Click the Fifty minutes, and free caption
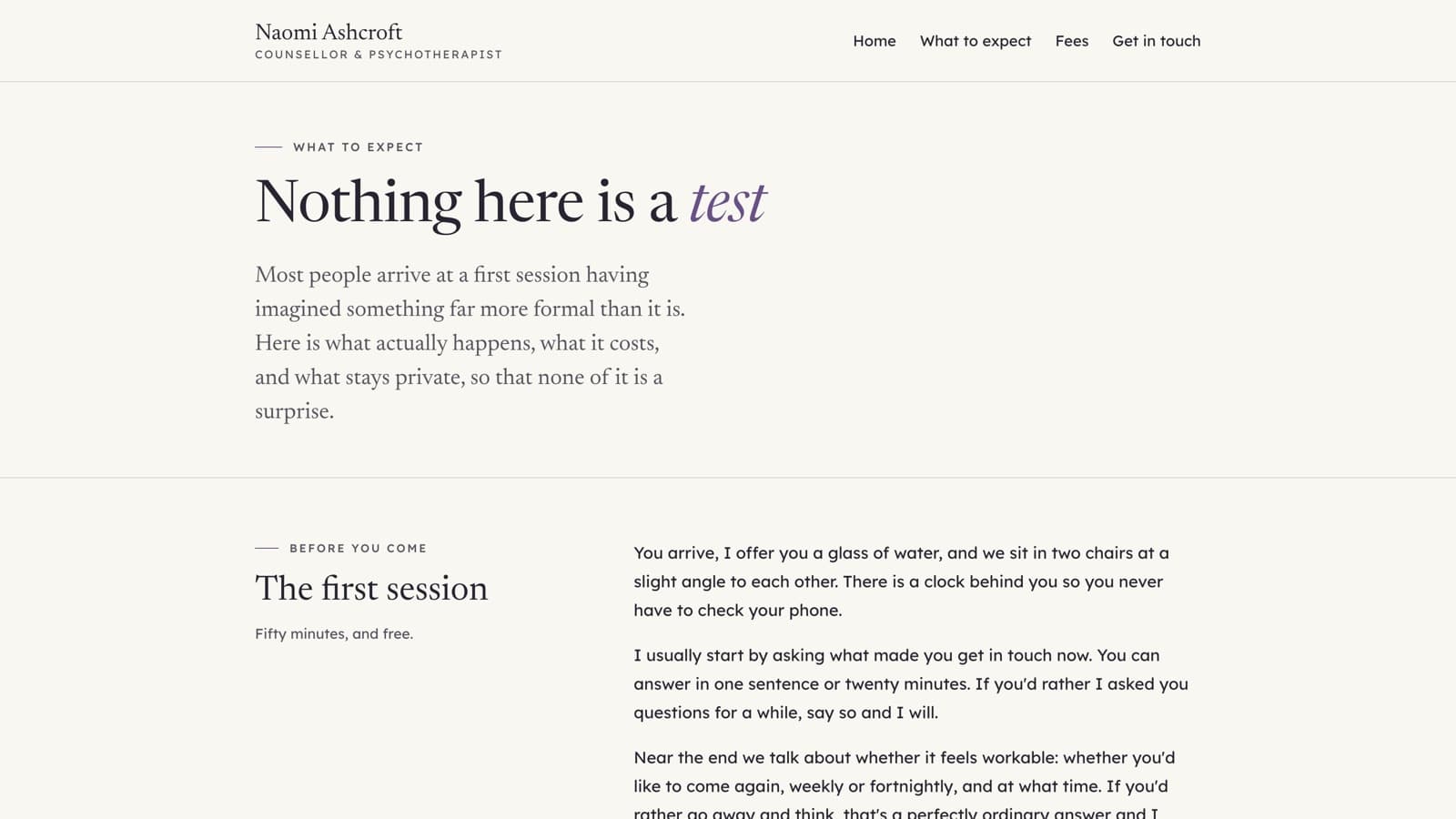Image resolution: width=1456 pixels, height=819 pixels. 334,633
